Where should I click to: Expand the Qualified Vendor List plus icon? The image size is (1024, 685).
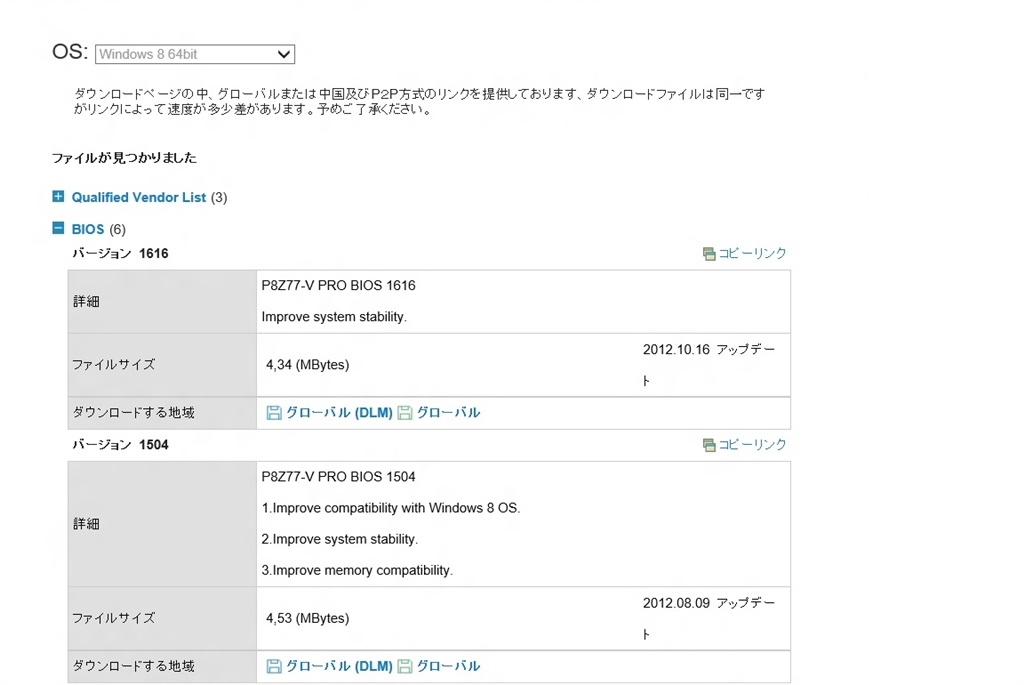[58, 197]
